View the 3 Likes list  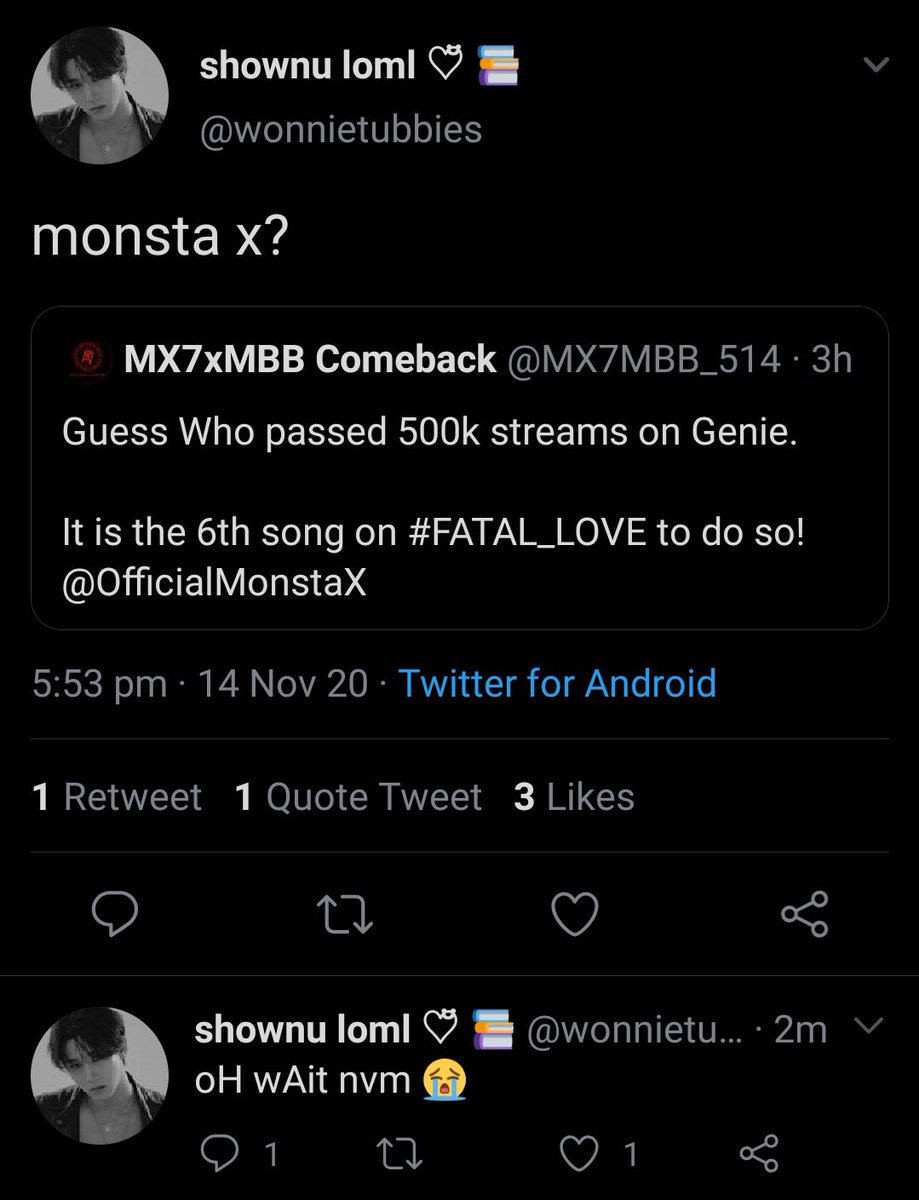574,797
